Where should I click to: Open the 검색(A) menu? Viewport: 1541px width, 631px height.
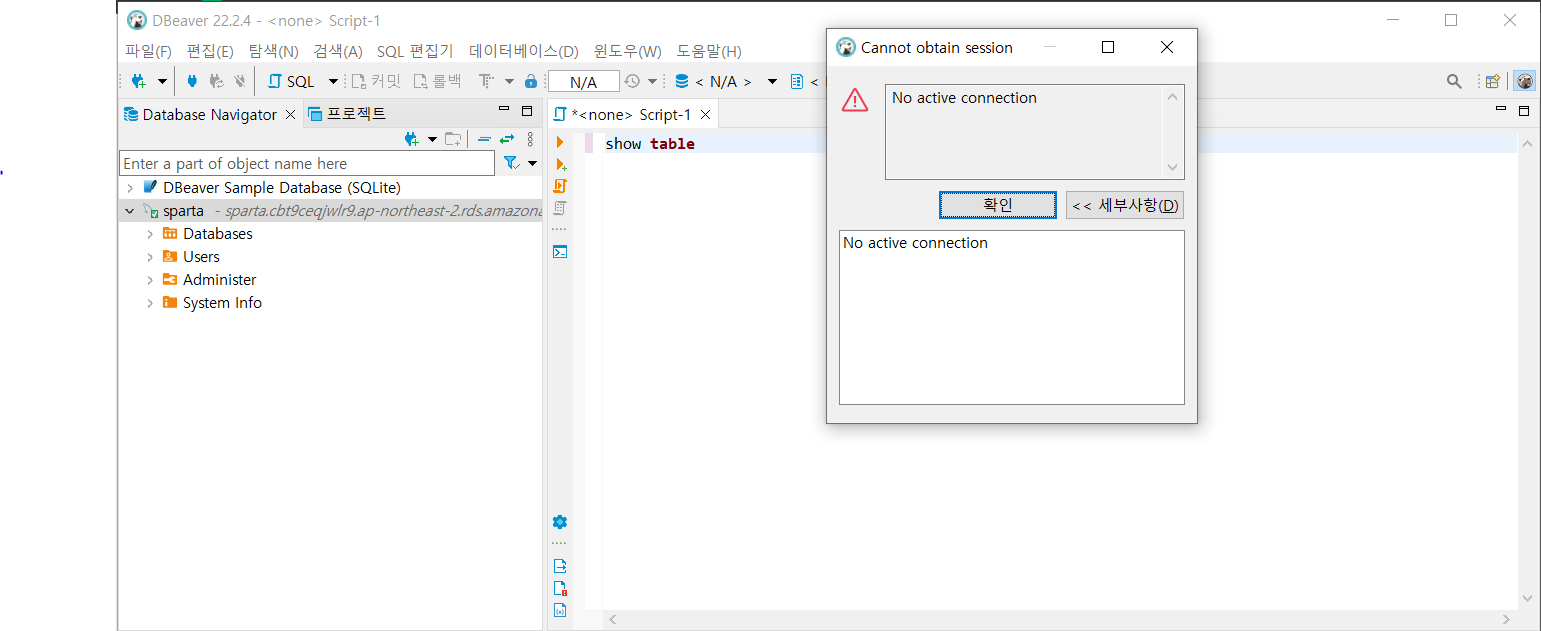[x=338, y=51]
